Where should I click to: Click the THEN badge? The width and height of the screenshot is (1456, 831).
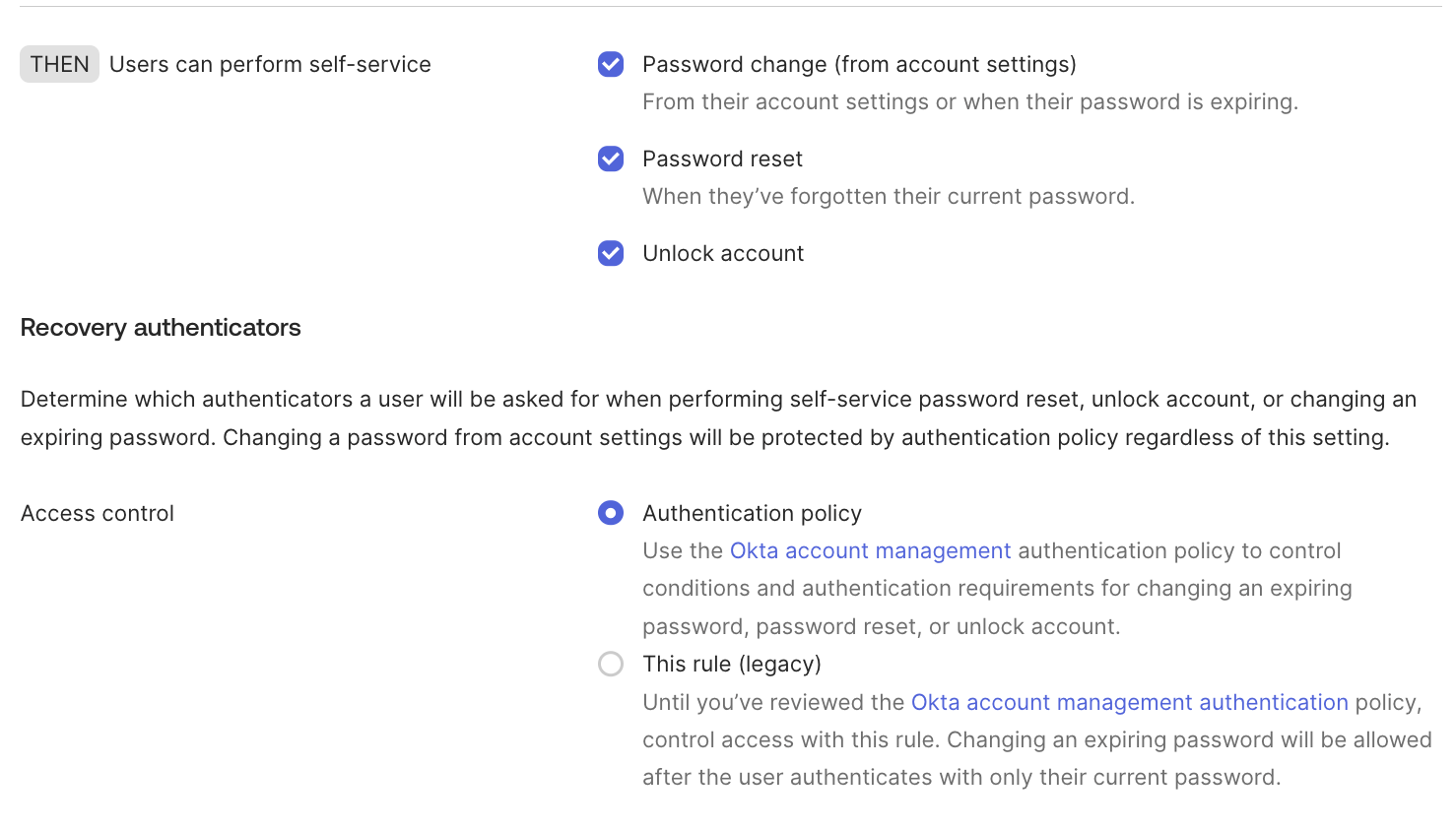(59, 64)
